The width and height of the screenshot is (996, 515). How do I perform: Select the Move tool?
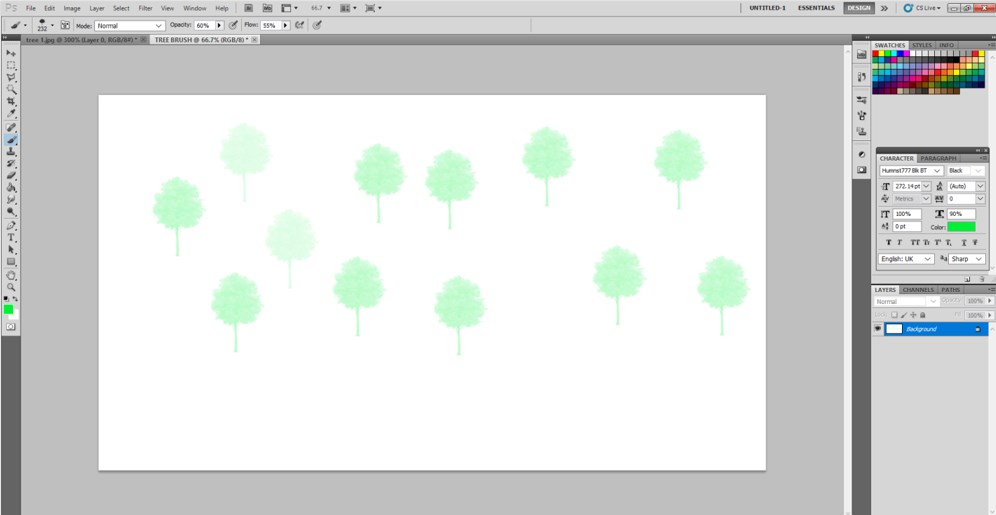[x=11, y=53]
